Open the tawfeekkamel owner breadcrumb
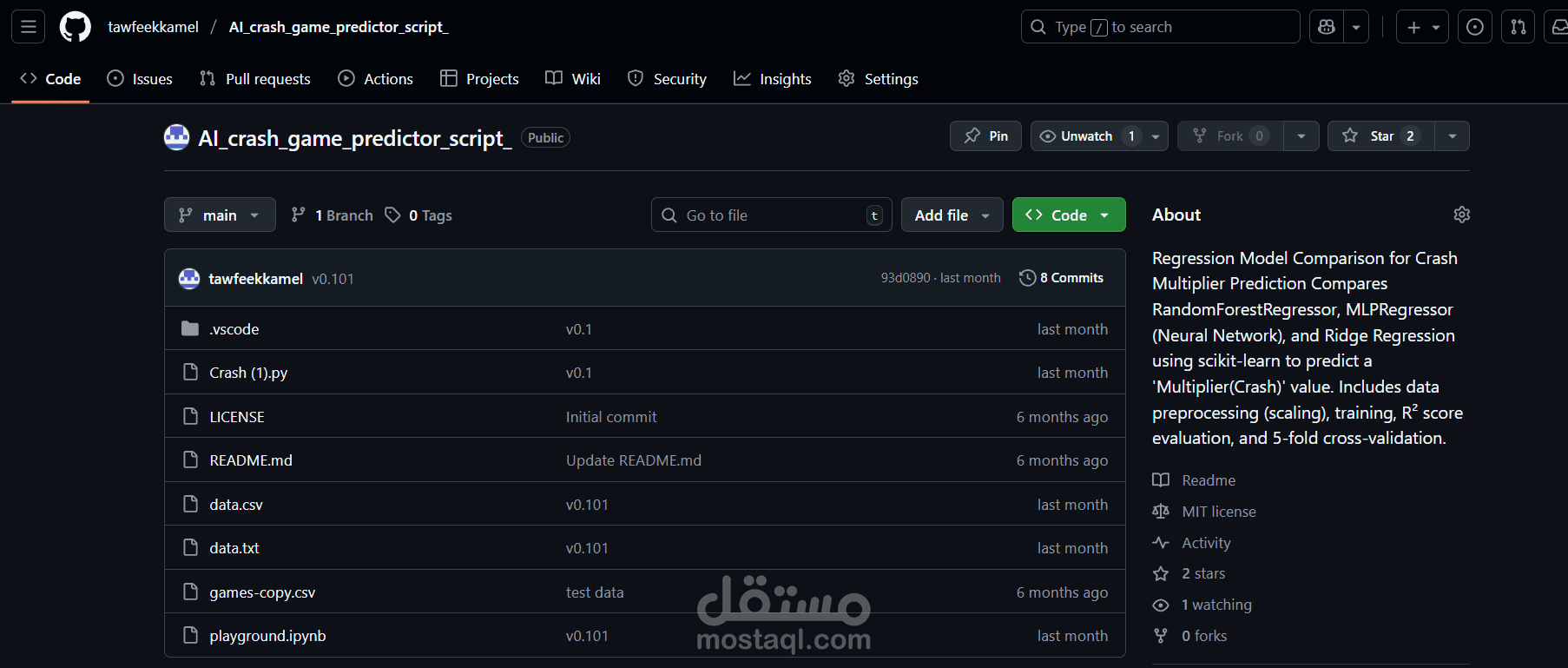Screen dimensions: 1568x668 (x=154, y=27)
